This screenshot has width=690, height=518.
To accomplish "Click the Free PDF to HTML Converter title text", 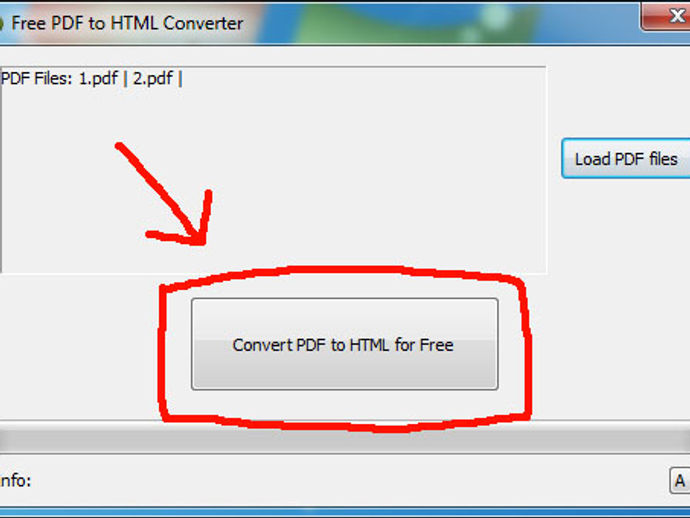I will coord(127,23).
